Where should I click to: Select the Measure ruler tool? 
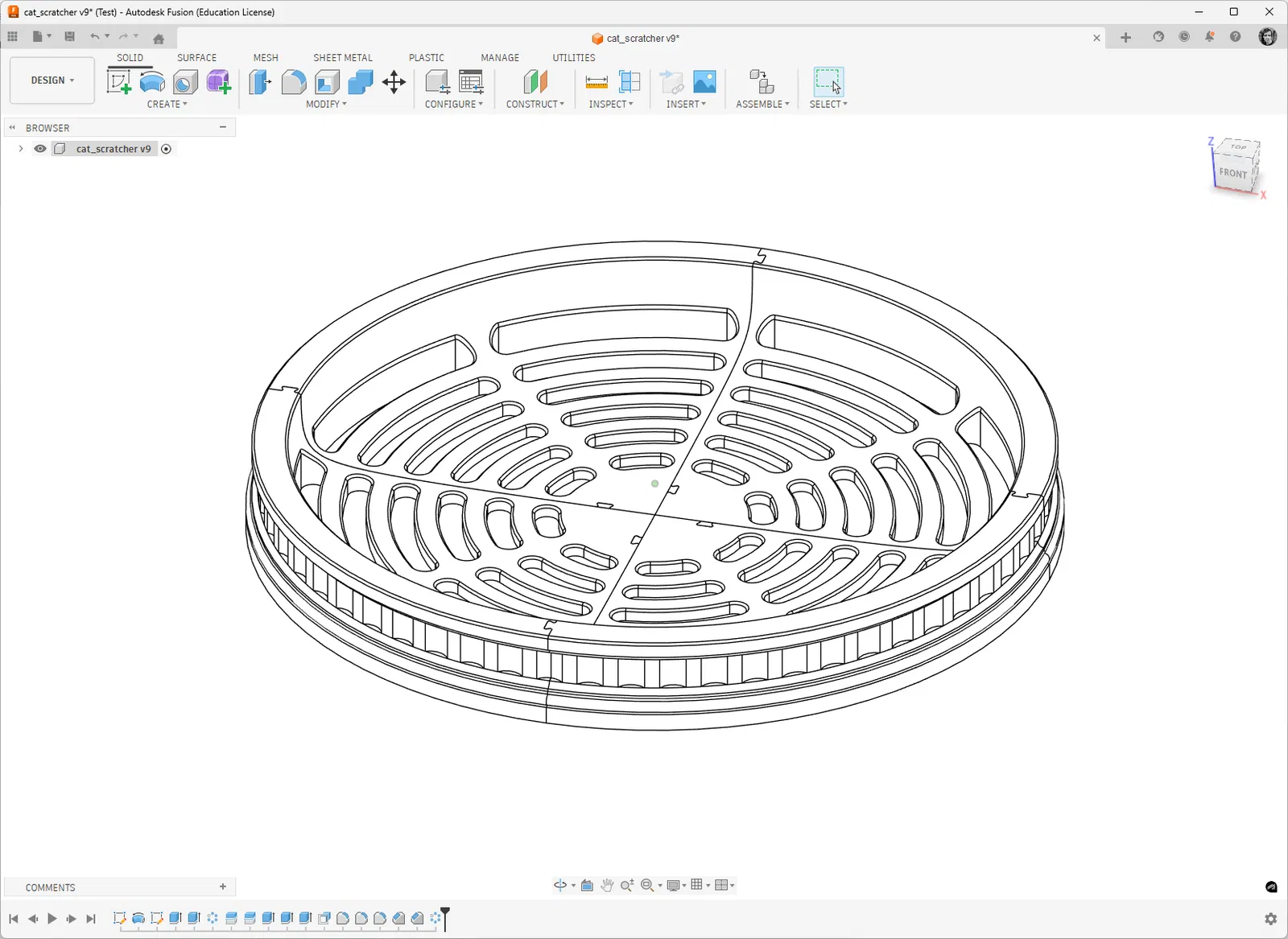(597, 82)
